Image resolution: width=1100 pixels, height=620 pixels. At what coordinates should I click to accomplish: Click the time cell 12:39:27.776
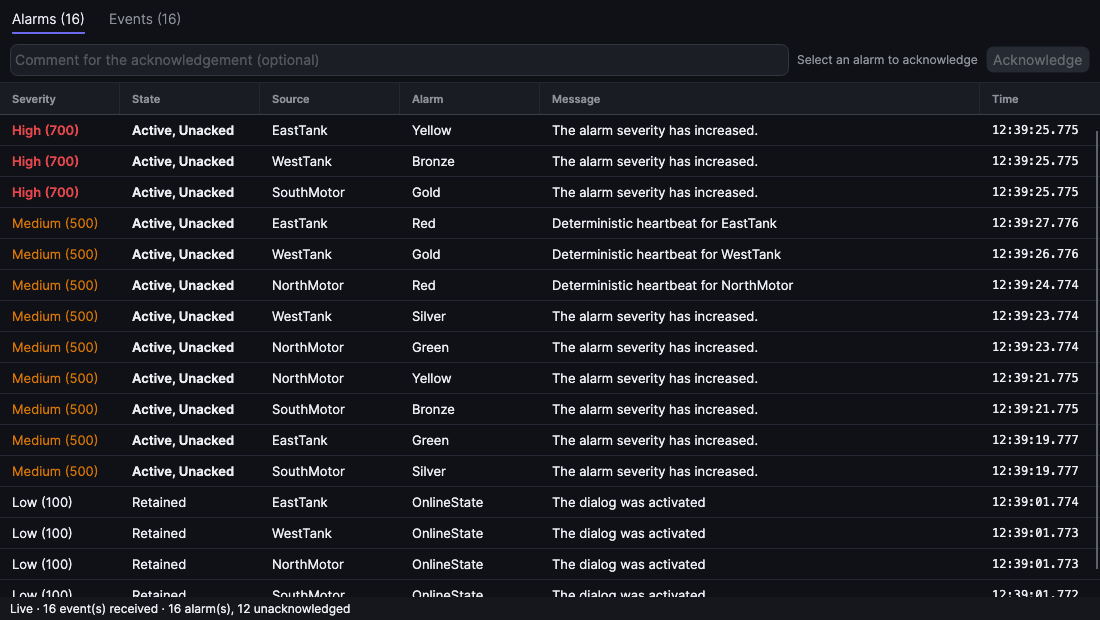pos(1035,223)
